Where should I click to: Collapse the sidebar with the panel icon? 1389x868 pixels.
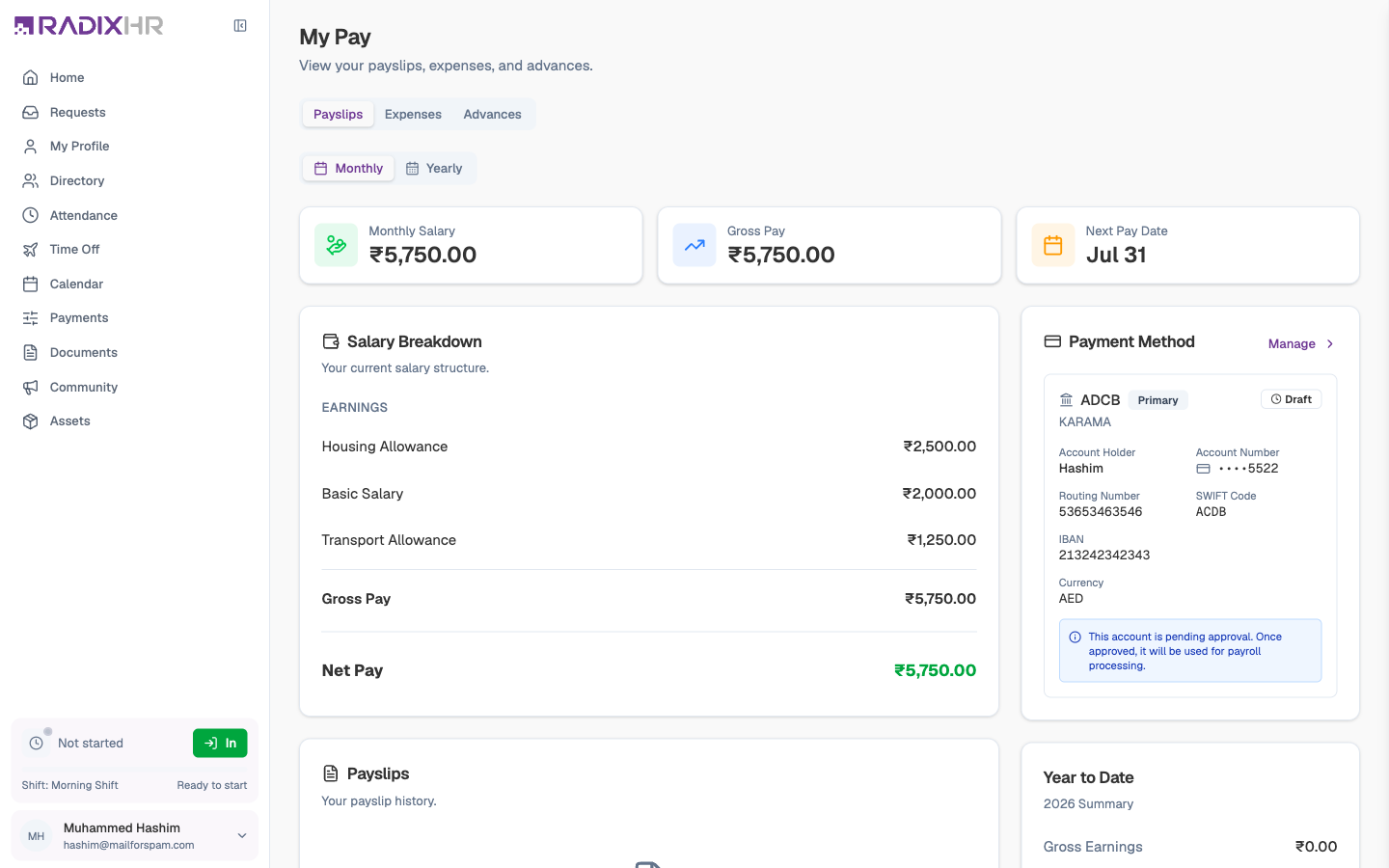click(x=240, y=26)
